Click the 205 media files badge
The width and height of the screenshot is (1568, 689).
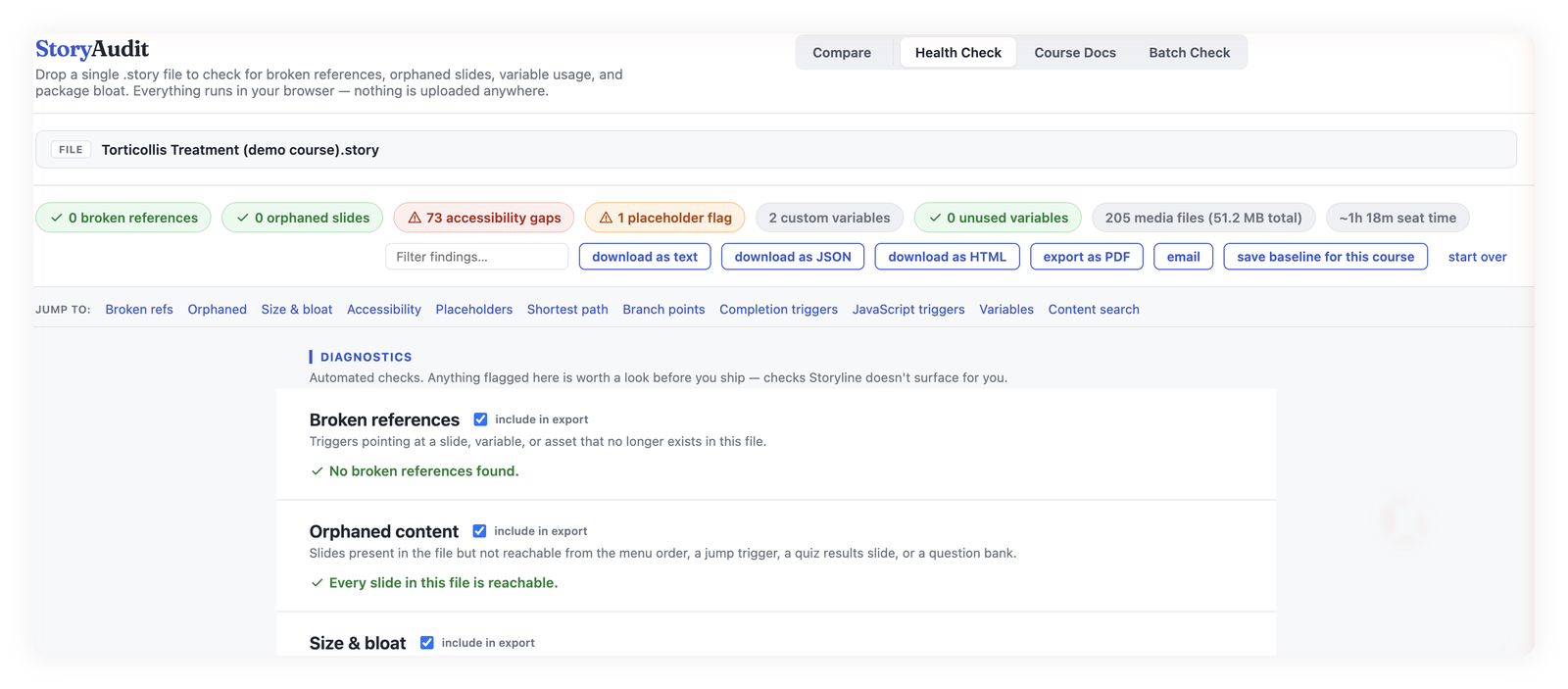(1203, 218)
